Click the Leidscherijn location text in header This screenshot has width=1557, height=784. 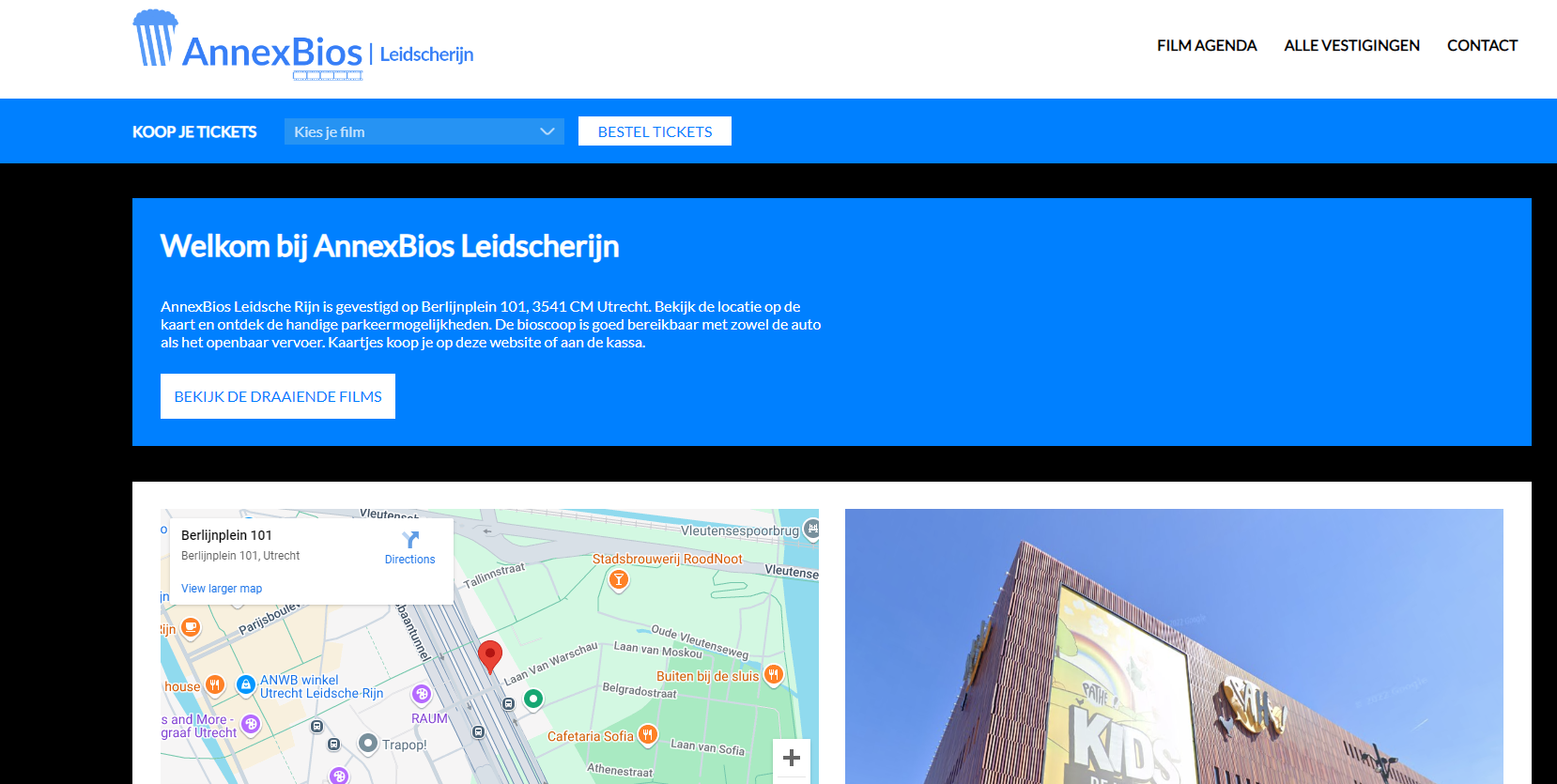click(x=426, y=54)
